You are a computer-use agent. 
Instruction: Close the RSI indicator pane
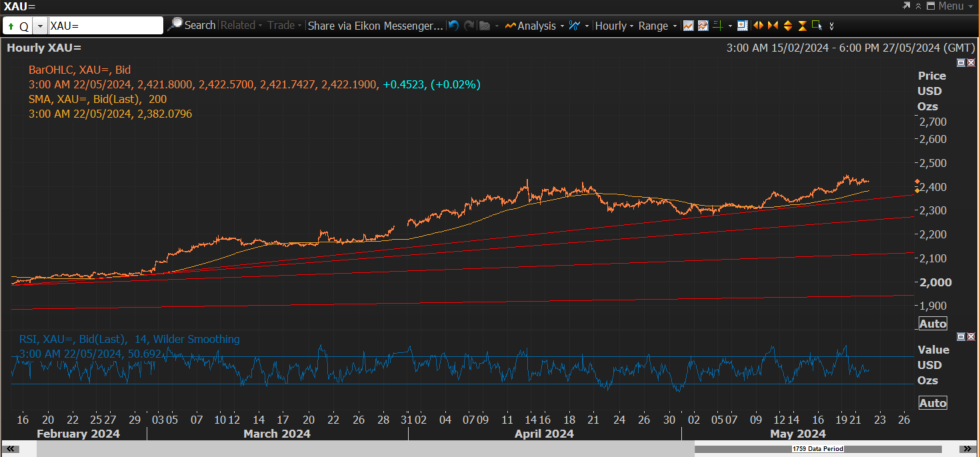coord(971,336)
